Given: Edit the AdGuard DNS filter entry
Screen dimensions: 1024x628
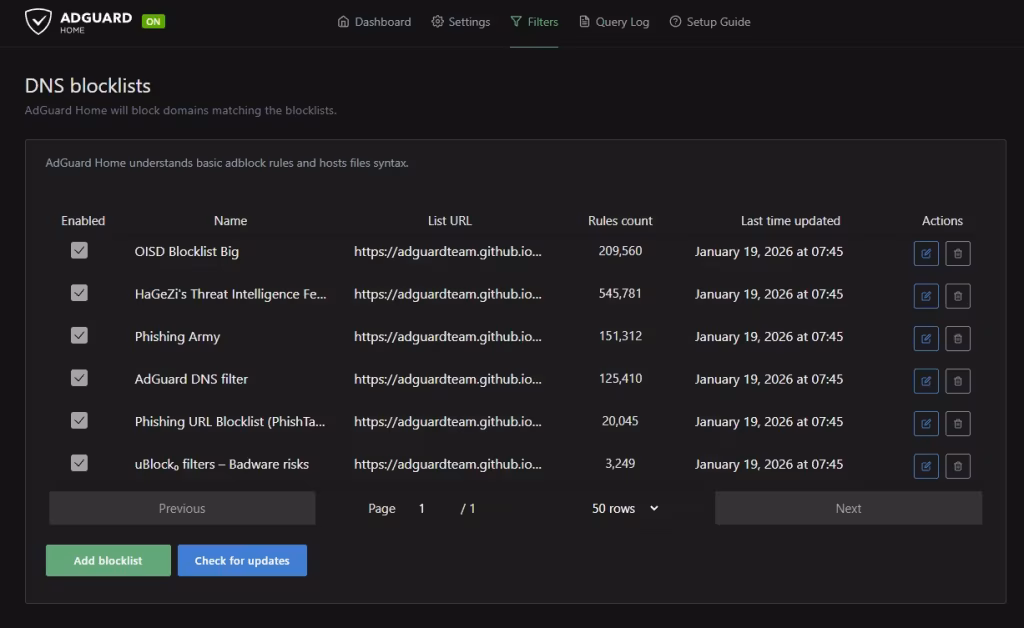Looking at the screenshot, I should tap(925, 381).
